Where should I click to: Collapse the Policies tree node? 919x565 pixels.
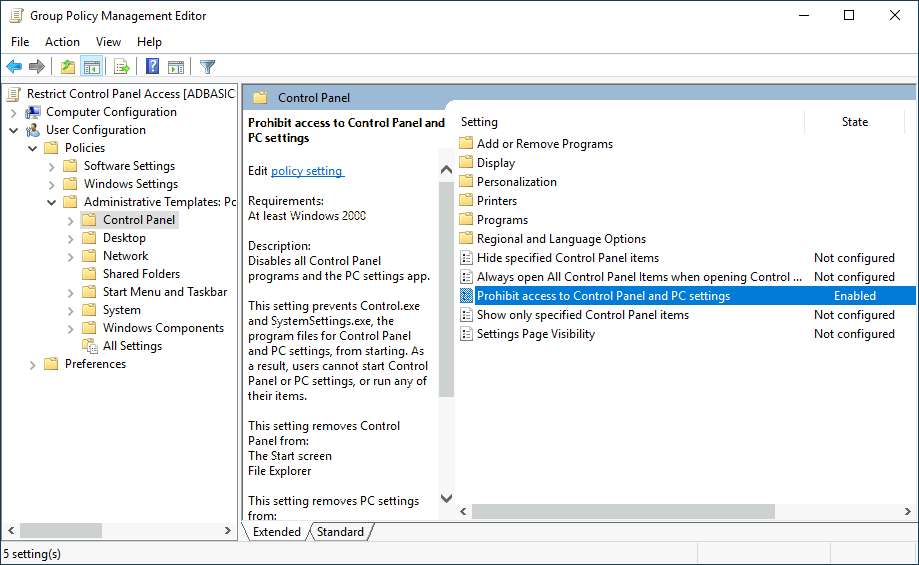coord(32,148)
